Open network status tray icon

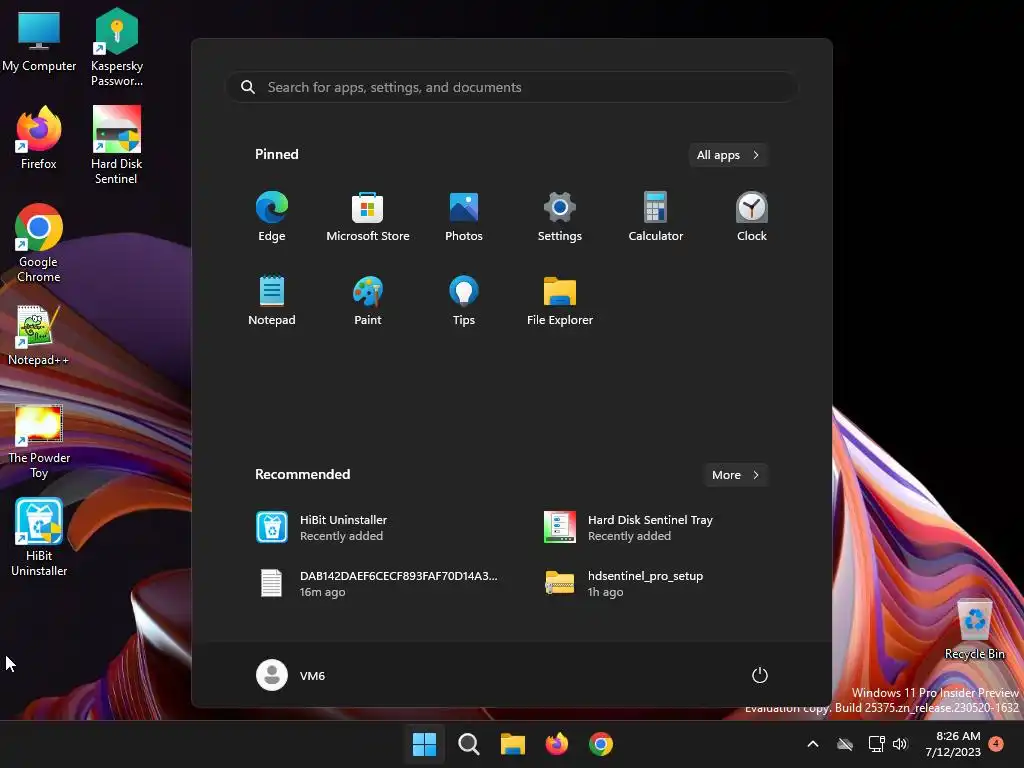pyautogui.click(x=876, y=744)
